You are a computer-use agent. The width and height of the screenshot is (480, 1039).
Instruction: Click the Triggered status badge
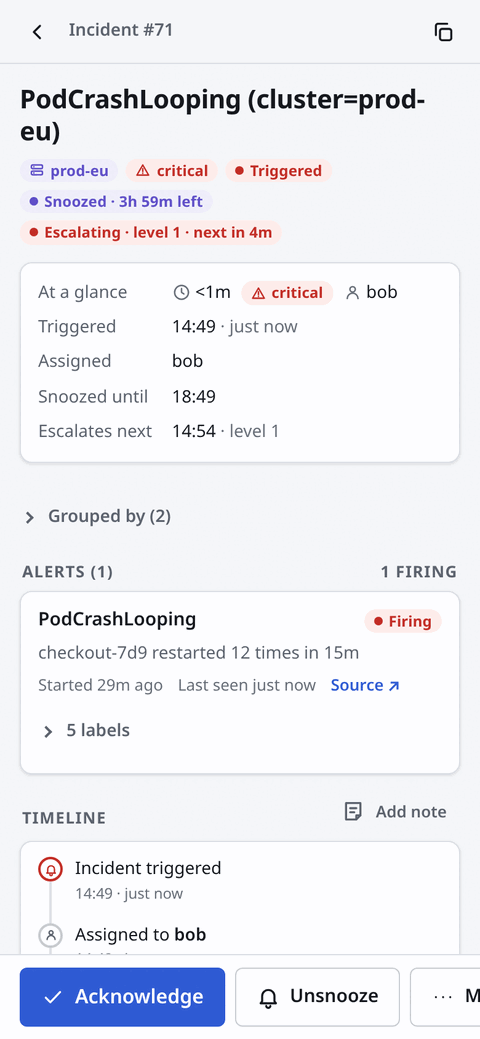pyautogui.click(x=278, y=171)
